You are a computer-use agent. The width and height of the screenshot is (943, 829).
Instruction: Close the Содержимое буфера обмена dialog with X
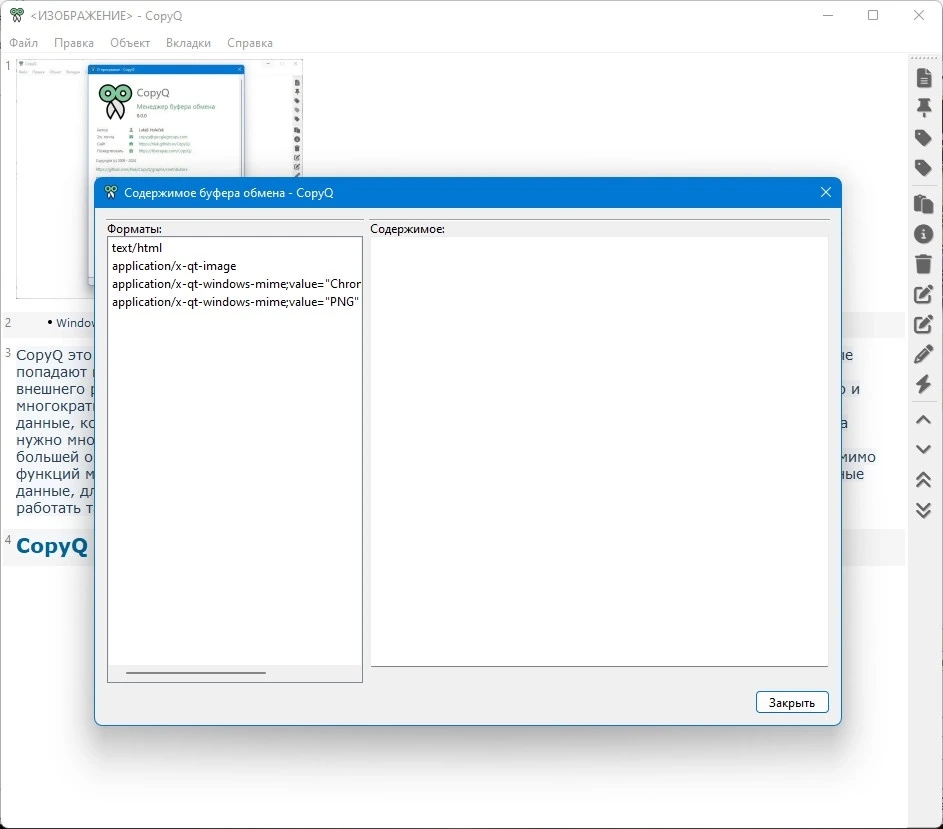pyautogui.click(x=826, y=192)
